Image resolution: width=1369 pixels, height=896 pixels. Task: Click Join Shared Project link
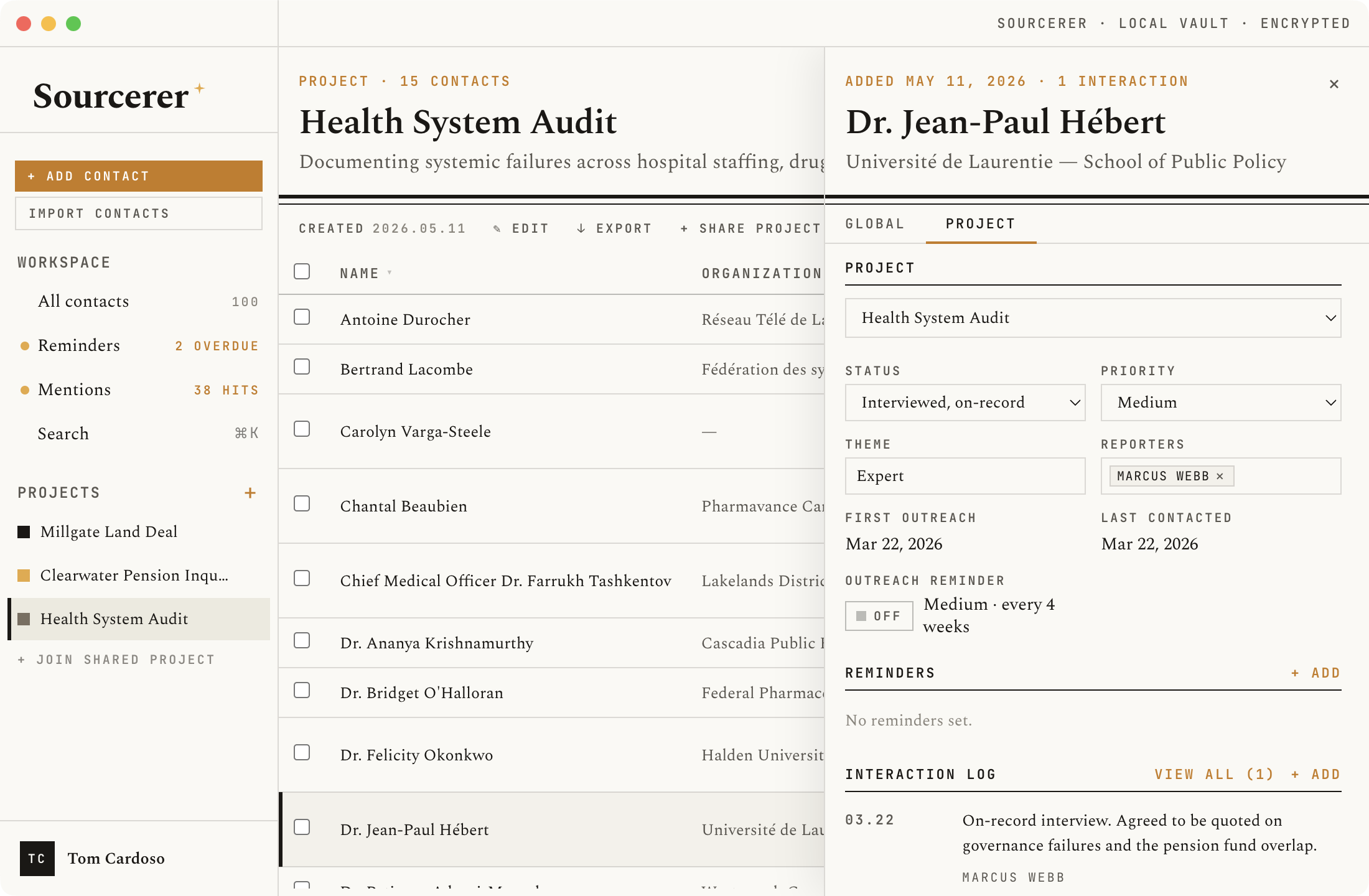(x=116, y=660)
